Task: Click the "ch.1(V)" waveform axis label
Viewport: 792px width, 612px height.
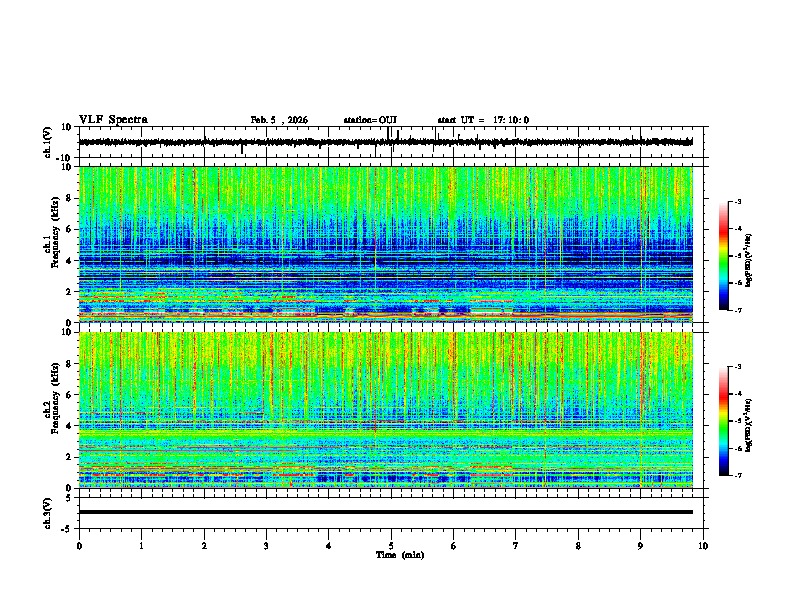Action: tap(47, 142)
